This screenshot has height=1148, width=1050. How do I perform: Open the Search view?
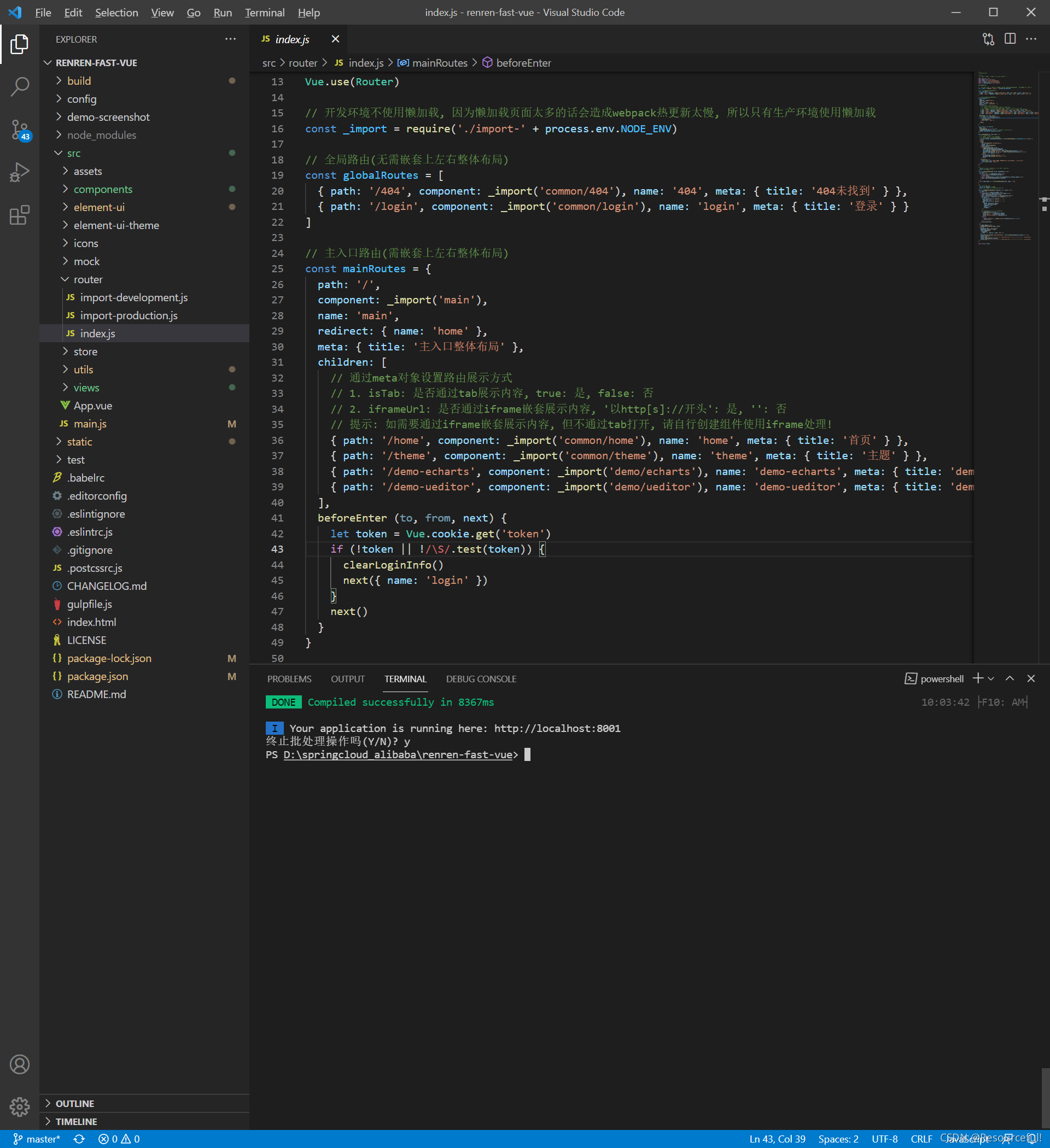coord(19,87)
